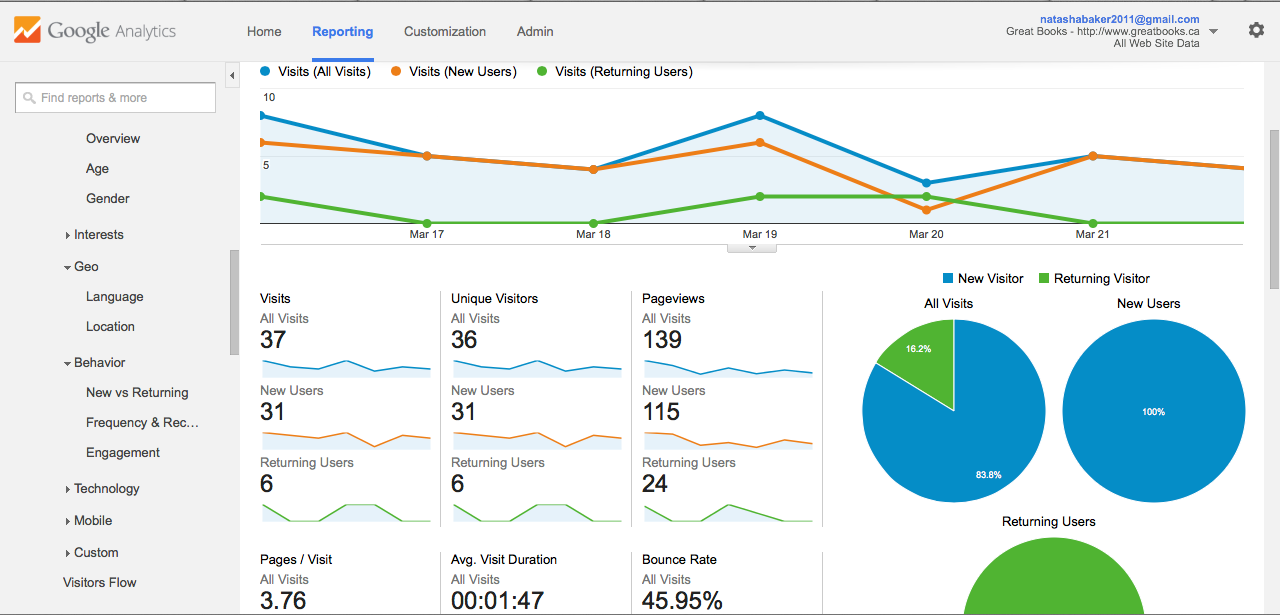Click the Mar 21 axis label

point(1092,234)
